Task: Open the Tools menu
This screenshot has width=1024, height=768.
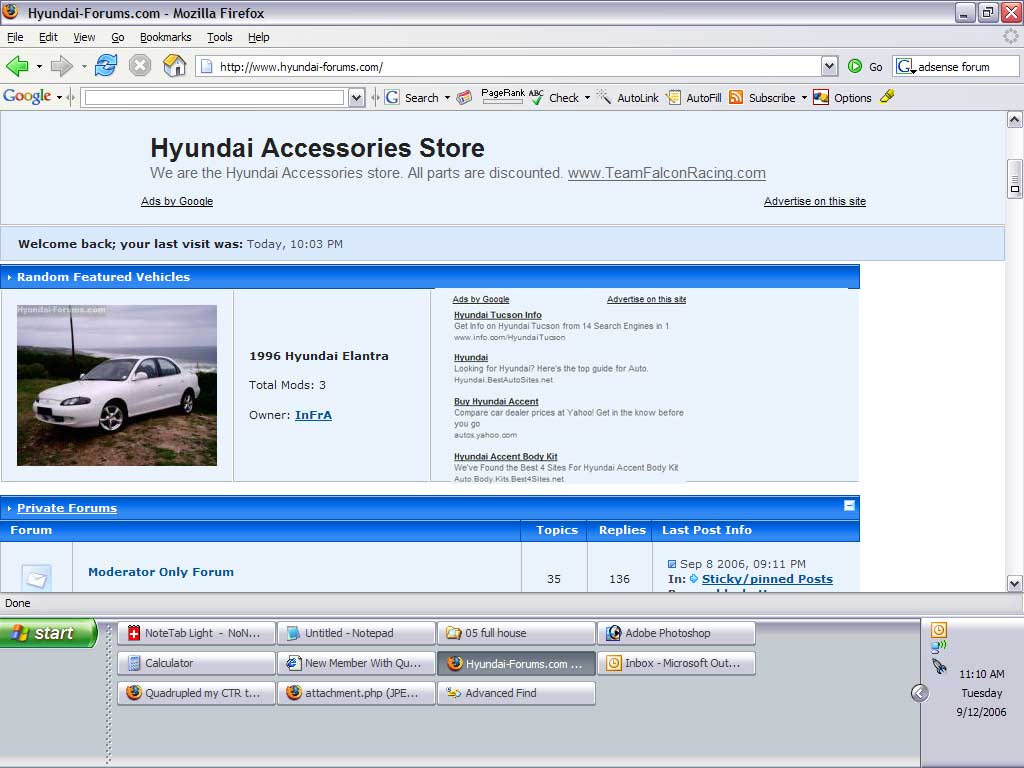Action: tap(219, 37)
